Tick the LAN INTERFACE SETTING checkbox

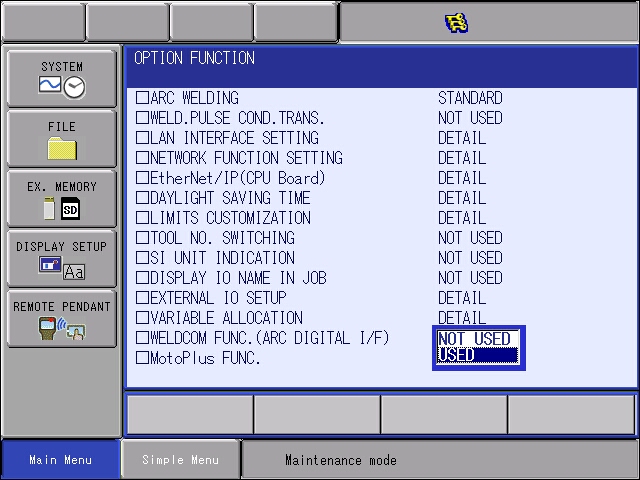pyautogui.click(x=142, y=138)
